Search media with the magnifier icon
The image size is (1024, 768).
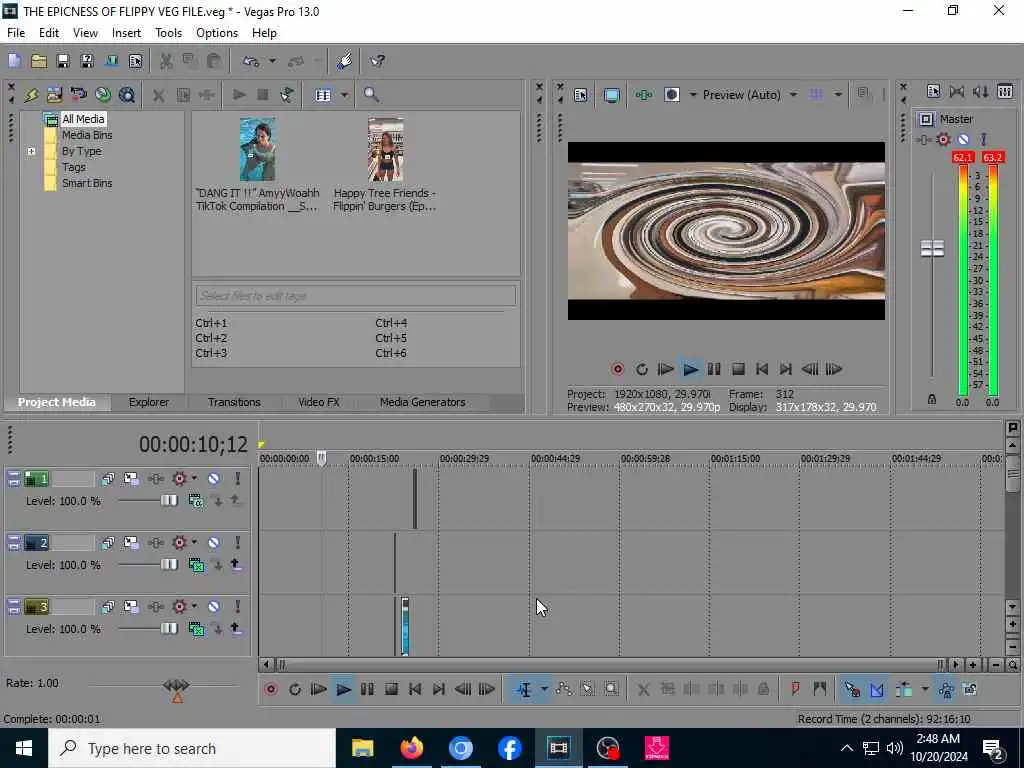click(x=371, y=95)
